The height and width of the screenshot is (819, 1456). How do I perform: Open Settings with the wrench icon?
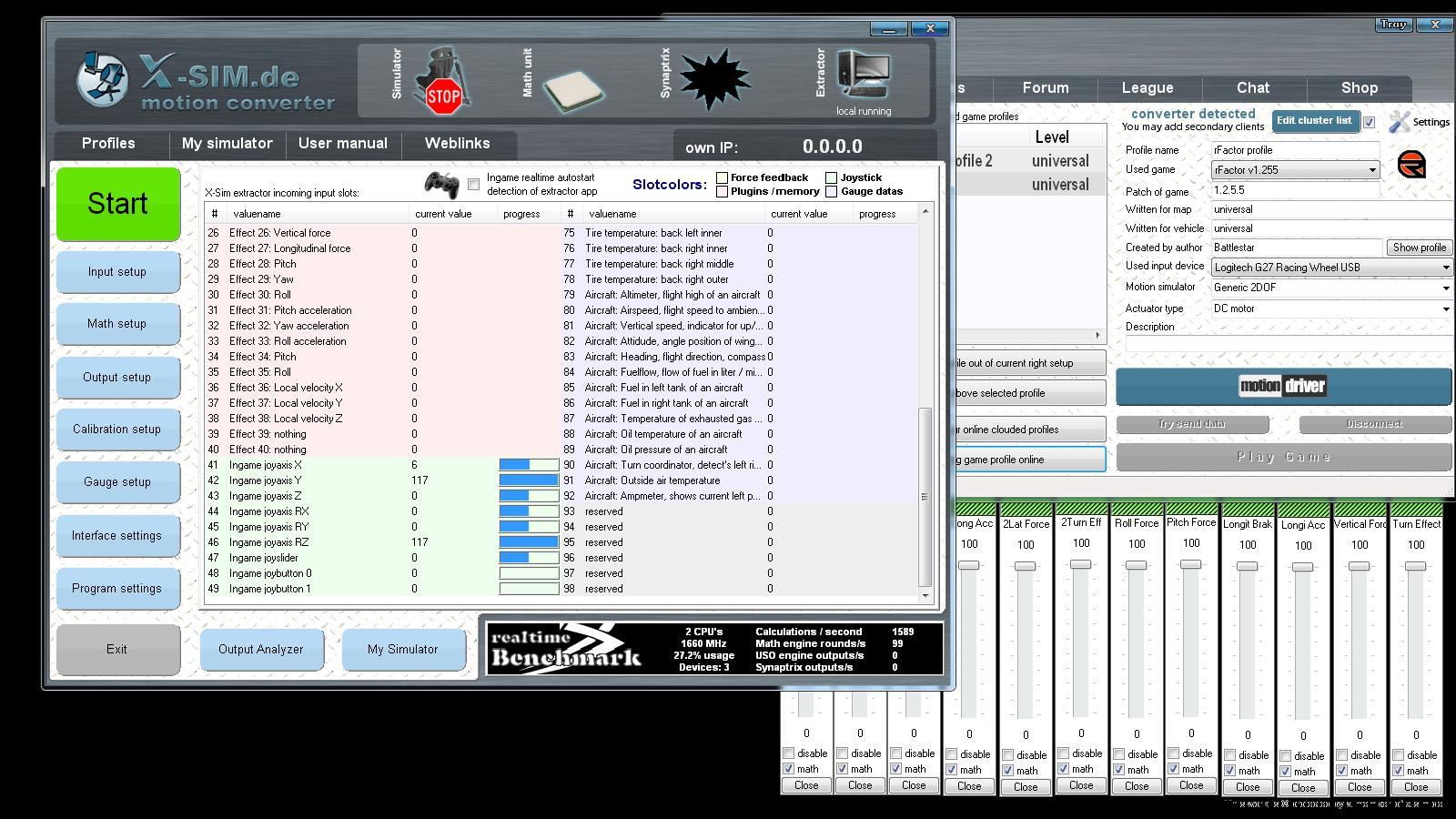1400,122
